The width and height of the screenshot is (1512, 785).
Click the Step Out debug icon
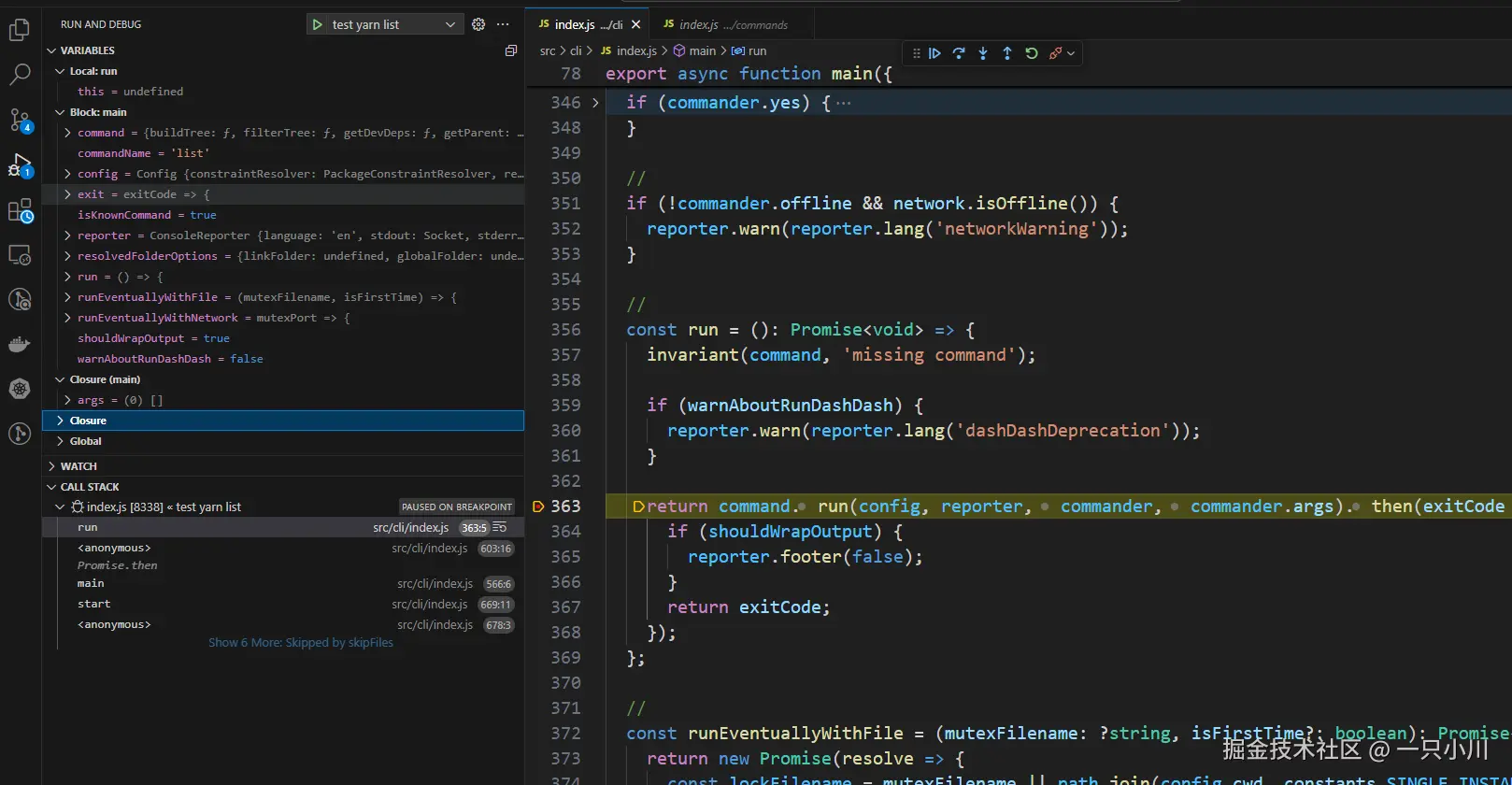[x=1007, y=53]
